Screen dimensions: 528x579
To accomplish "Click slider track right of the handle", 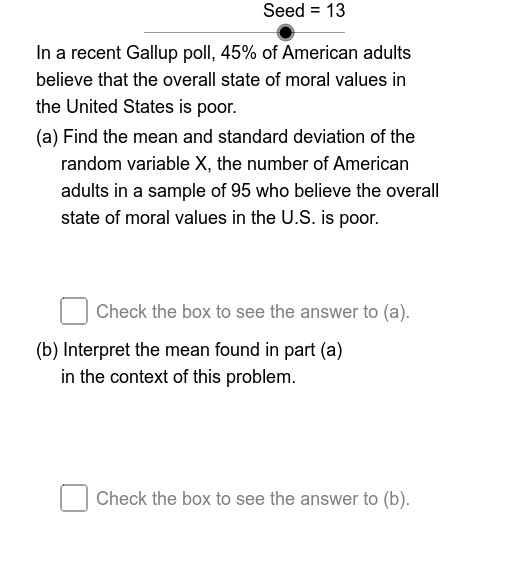I will [x=319, y=32].
